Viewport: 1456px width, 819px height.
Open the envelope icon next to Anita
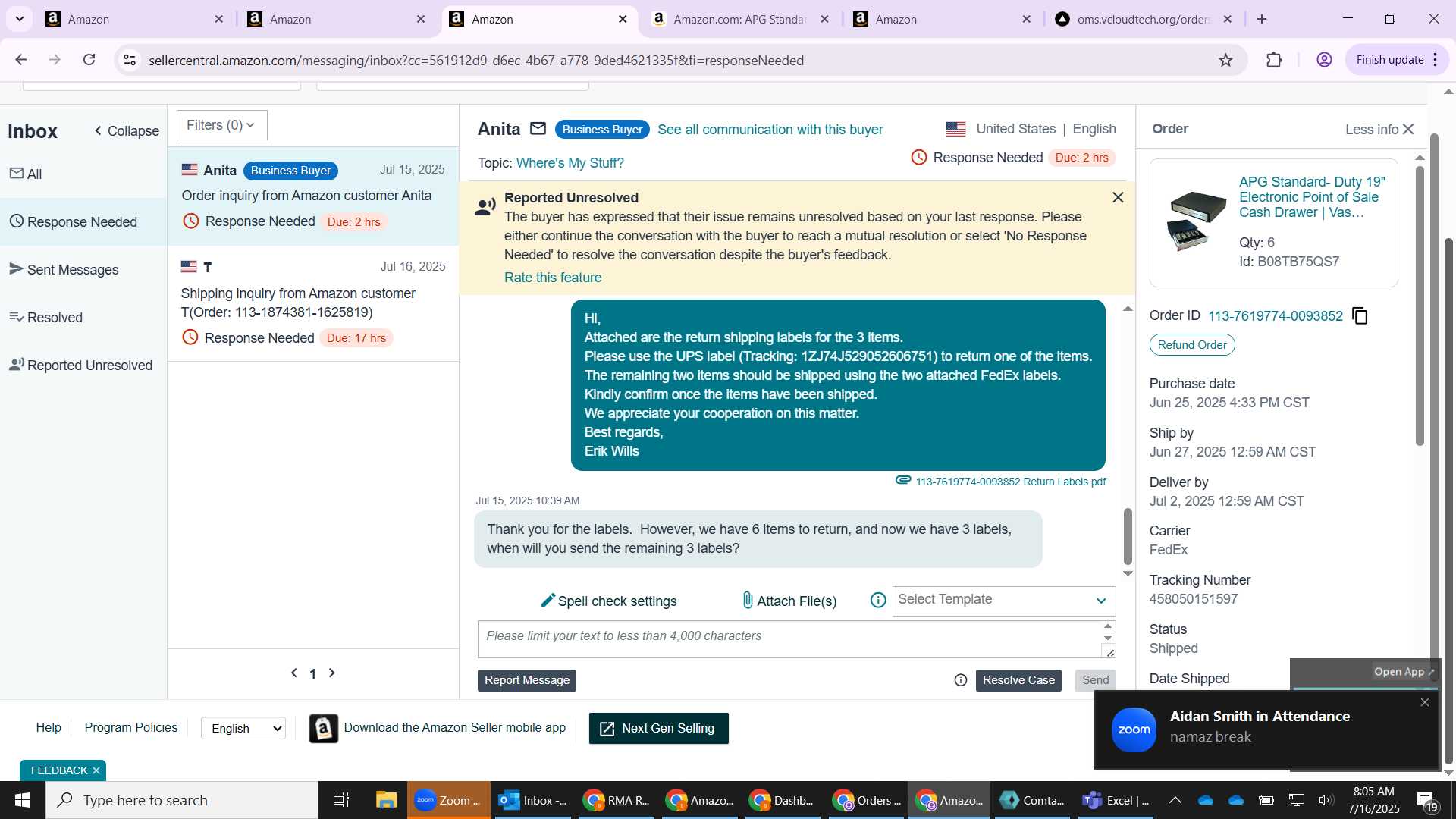click(x=538, y=129)
